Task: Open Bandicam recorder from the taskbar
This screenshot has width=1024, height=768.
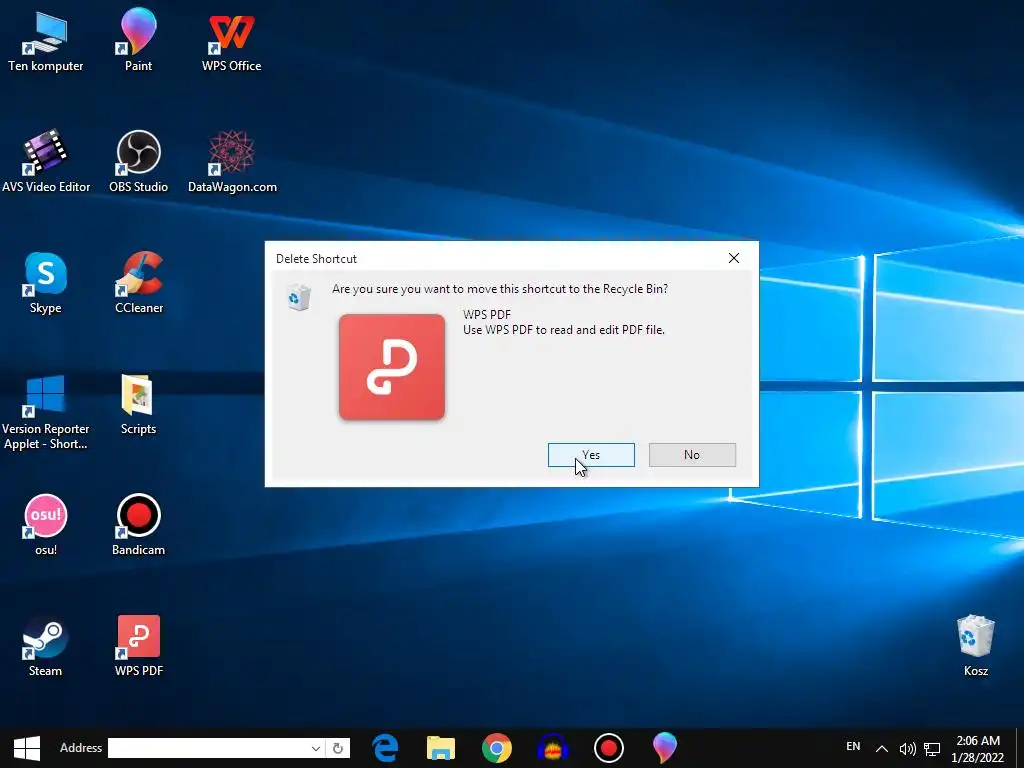Action: point(609,748)
